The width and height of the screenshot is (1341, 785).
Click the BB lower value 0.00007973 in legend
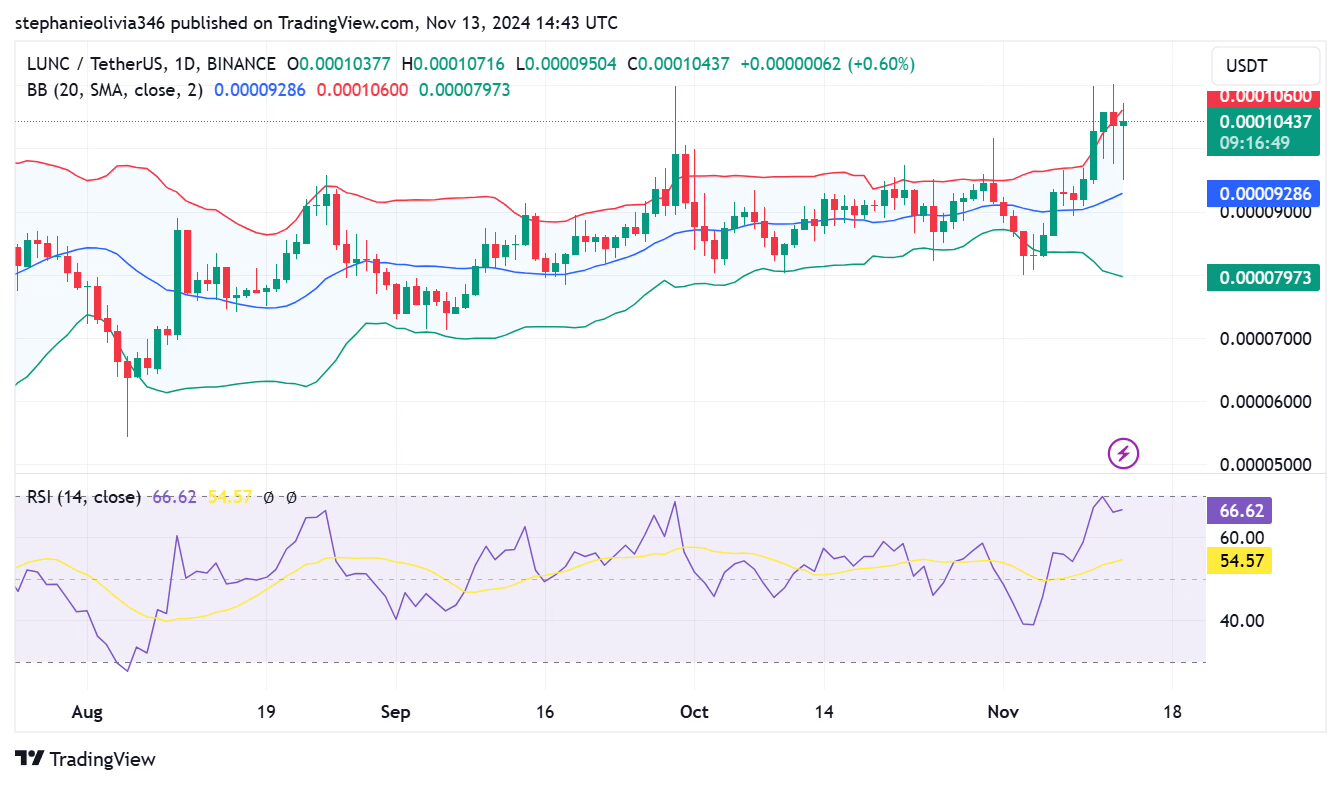coord(464,90)
